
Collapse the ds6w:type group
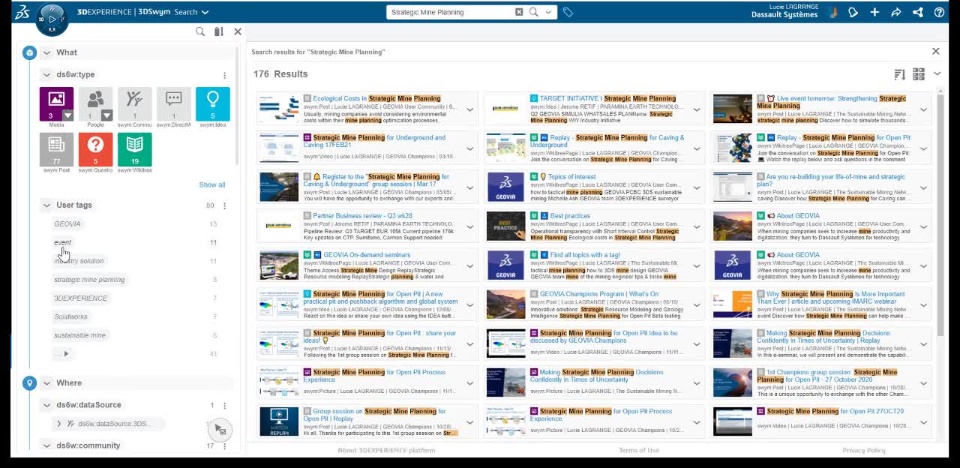(47, 75)
